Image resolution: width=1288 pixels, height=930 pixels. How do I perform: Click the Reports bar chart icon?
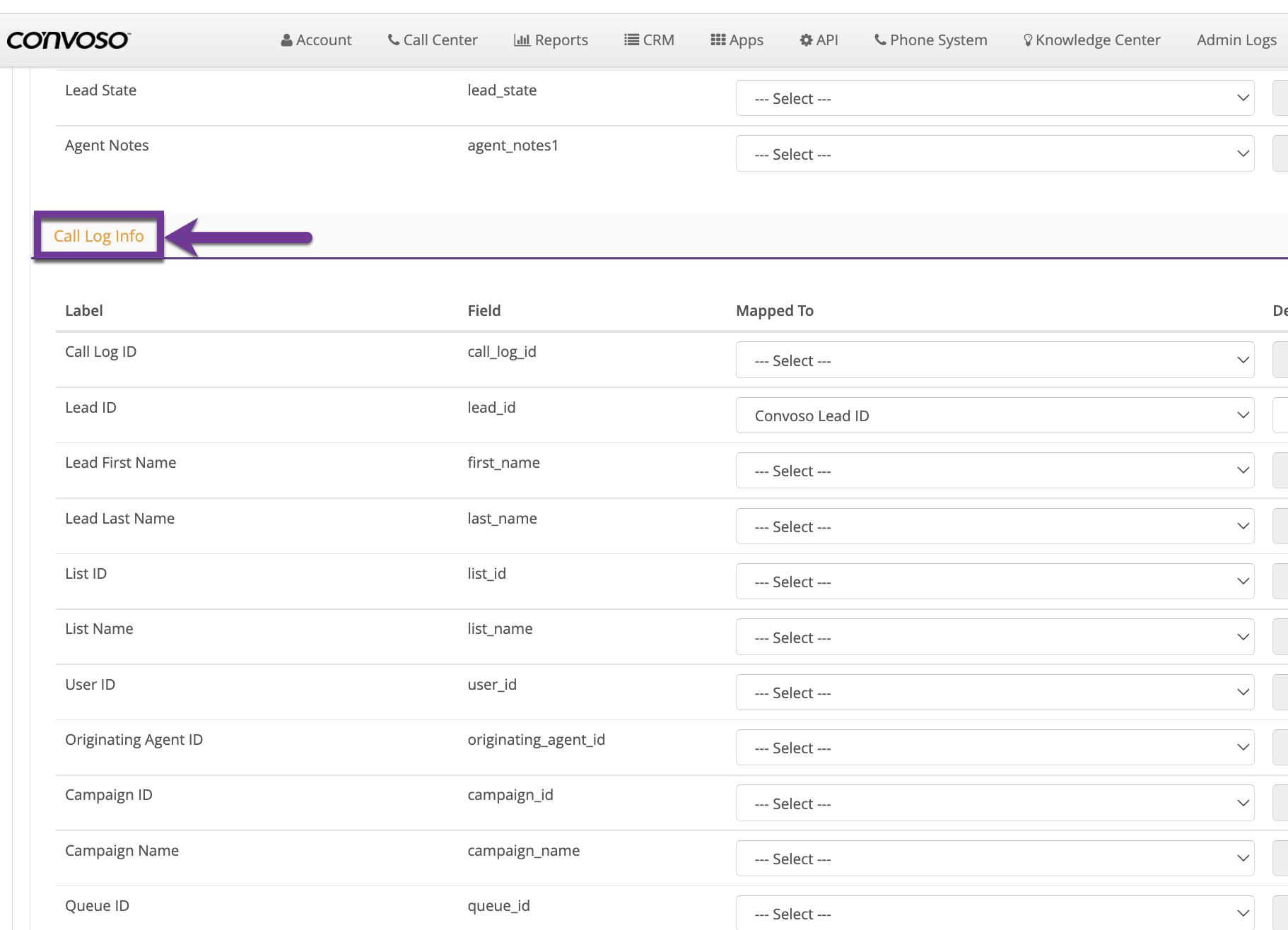(x=522, y=40)
